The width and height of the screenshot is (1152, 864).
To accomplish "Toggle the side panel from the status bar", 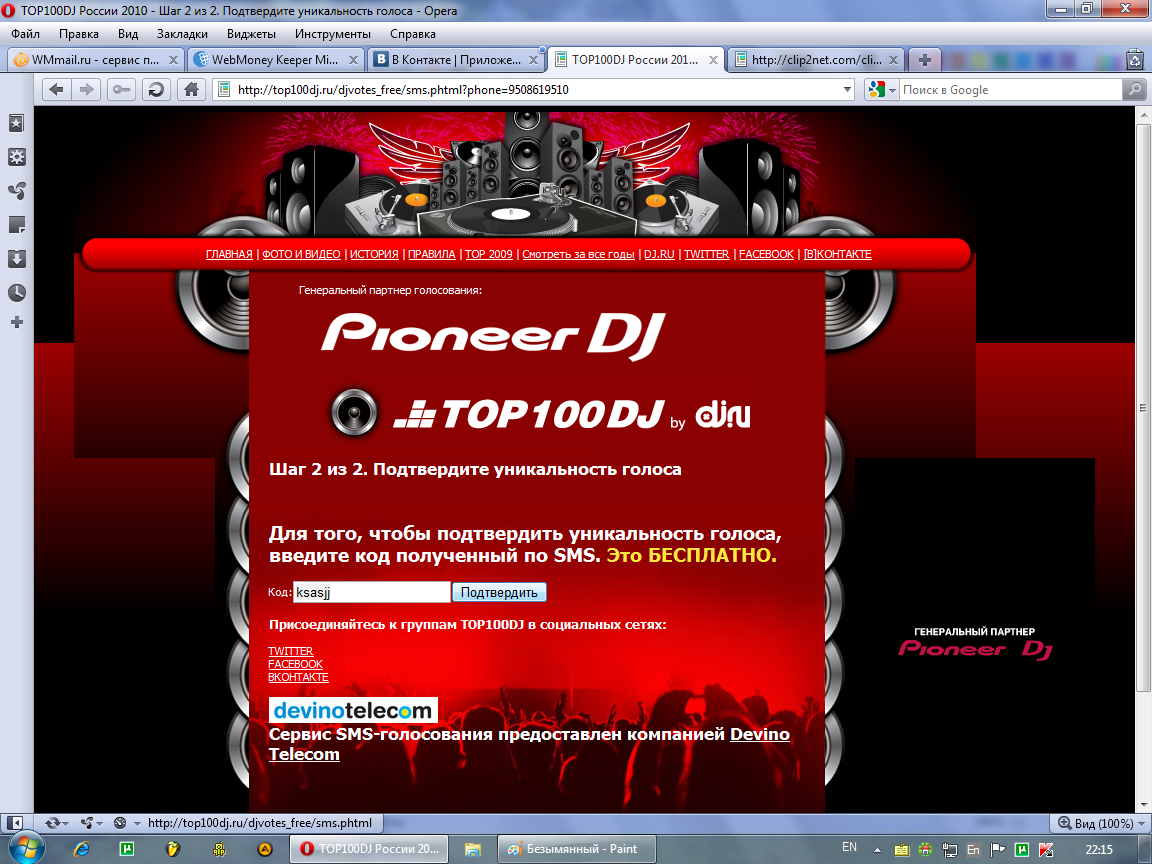I will tap(15, 823).
